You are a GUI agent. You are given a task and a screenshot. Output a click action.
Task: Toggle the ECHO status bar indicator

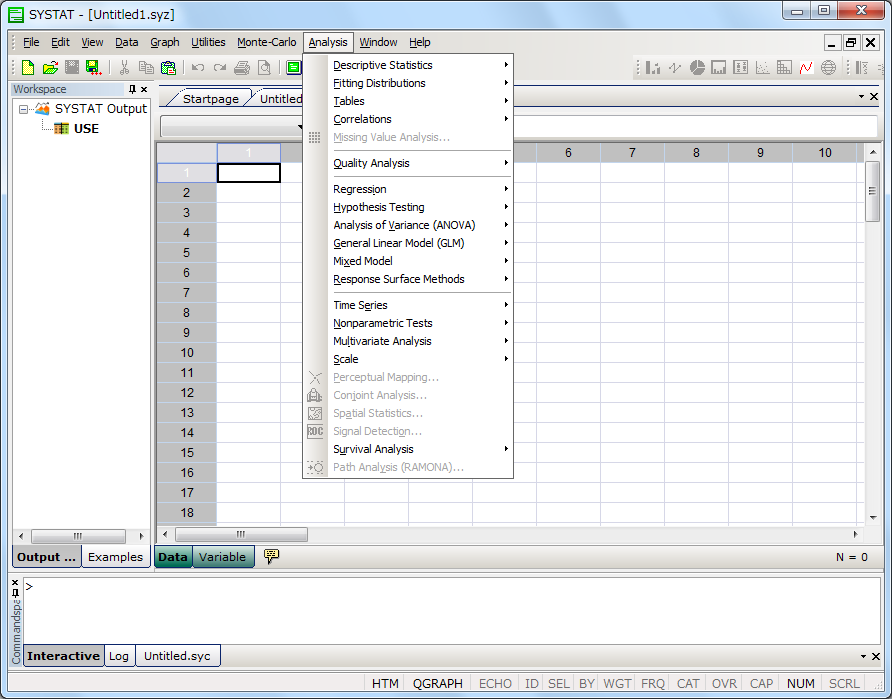click(x=495, y=684)
